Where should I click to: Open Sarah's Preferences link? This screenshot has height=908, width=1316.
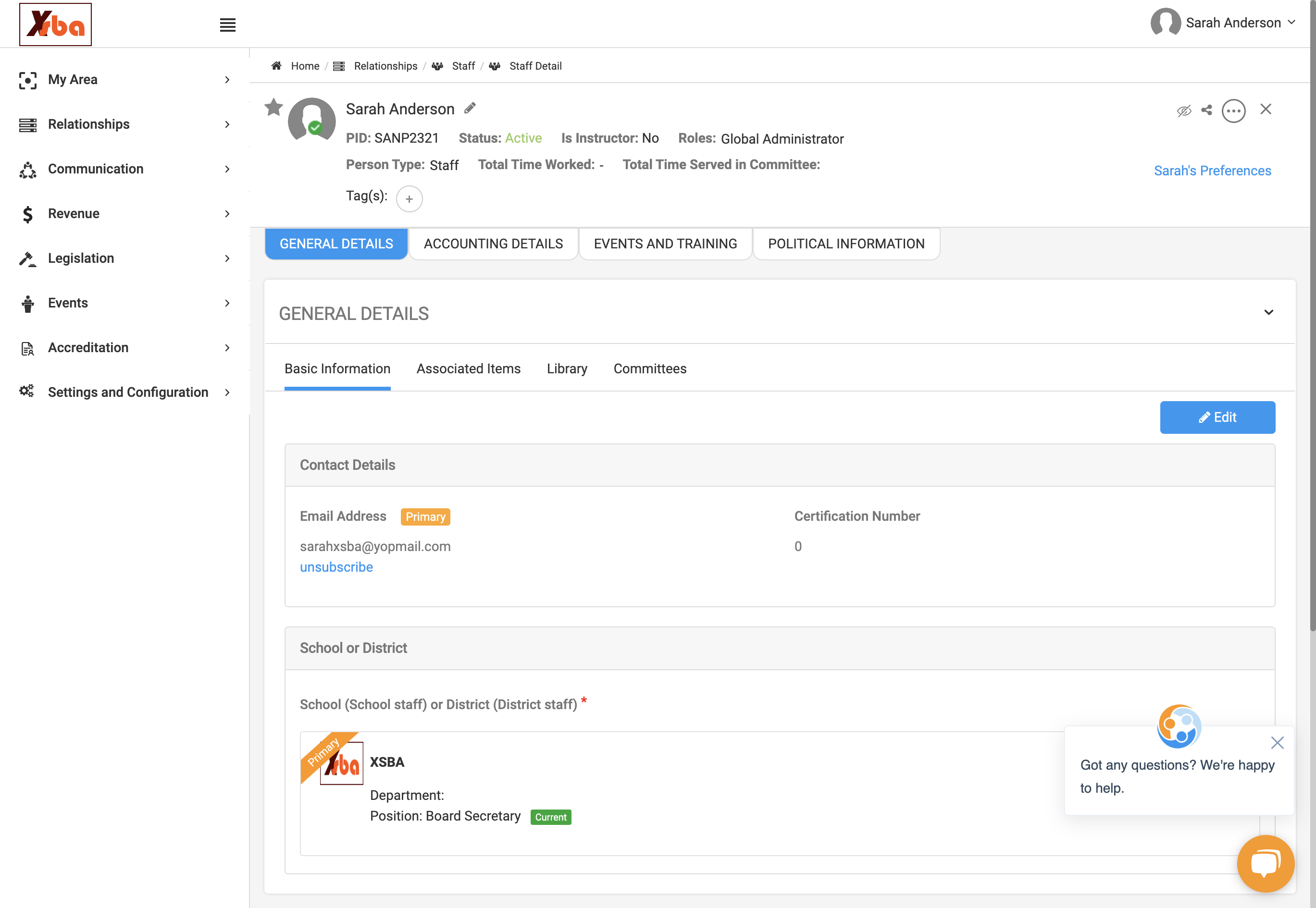(x=1212, y=171)
